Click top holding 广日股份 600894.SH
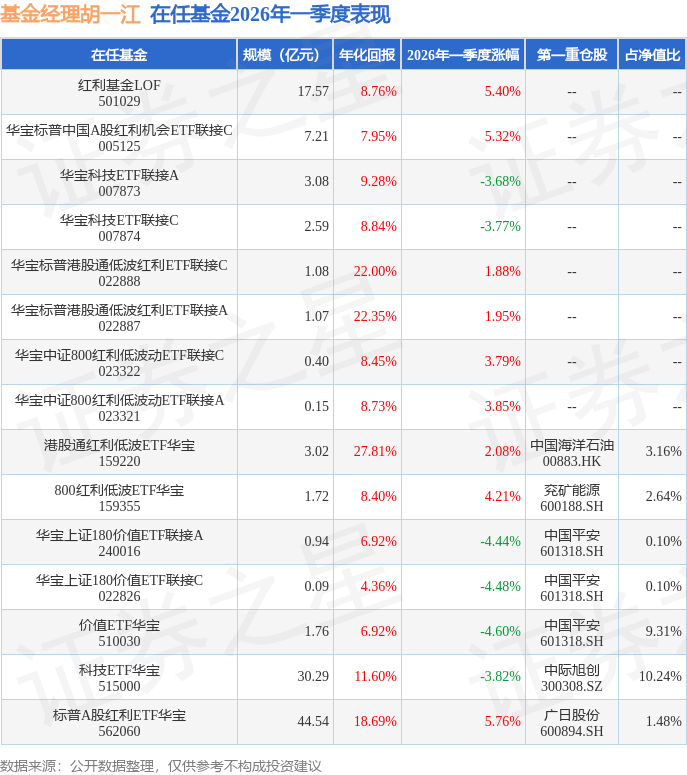Image resolution: width=687 pixels, height=775 pixels. click(572, 722)
